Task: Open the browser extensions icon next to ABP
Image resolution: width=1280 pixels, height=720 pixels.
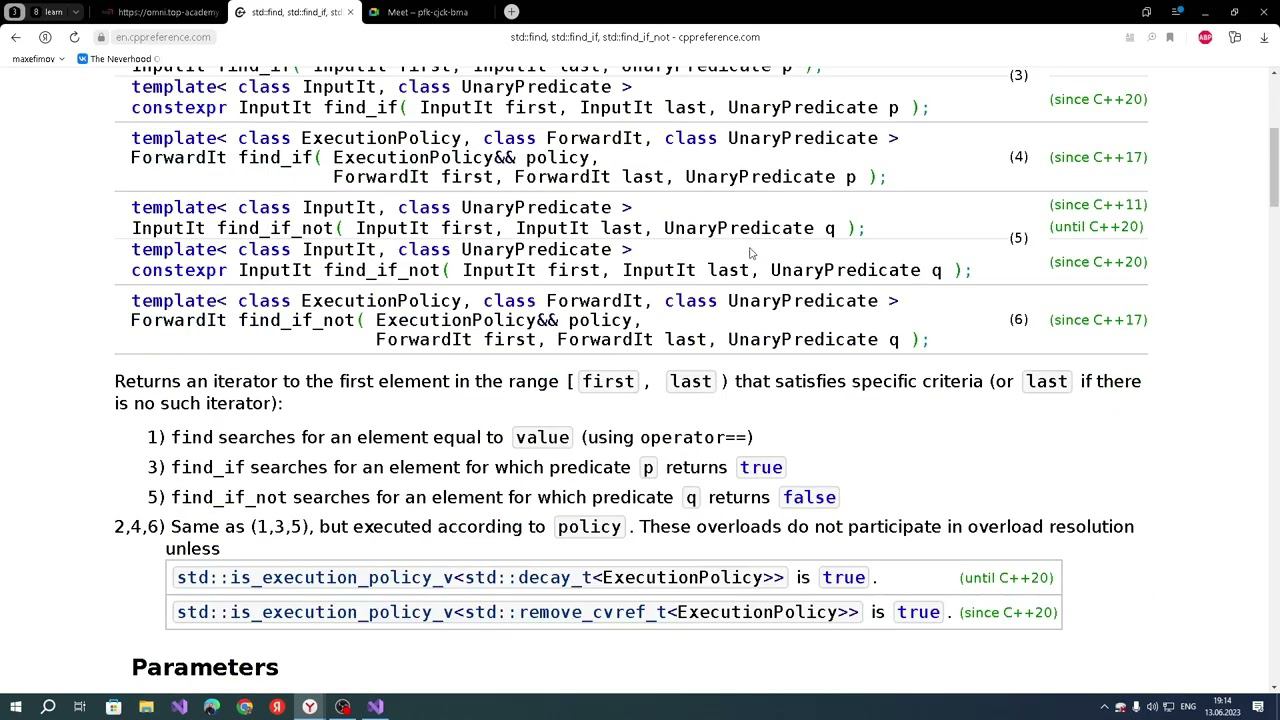Action: [1235, 37]
